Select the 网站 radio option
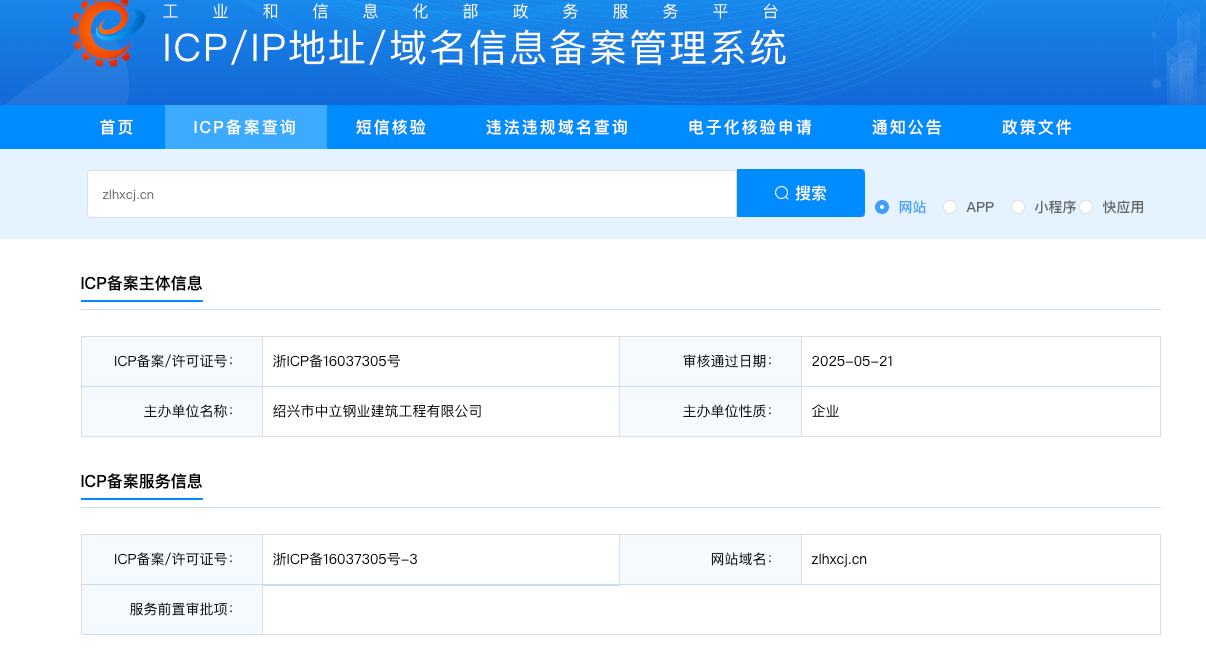This screenshot has width=1206, height=653. (882, 207)
